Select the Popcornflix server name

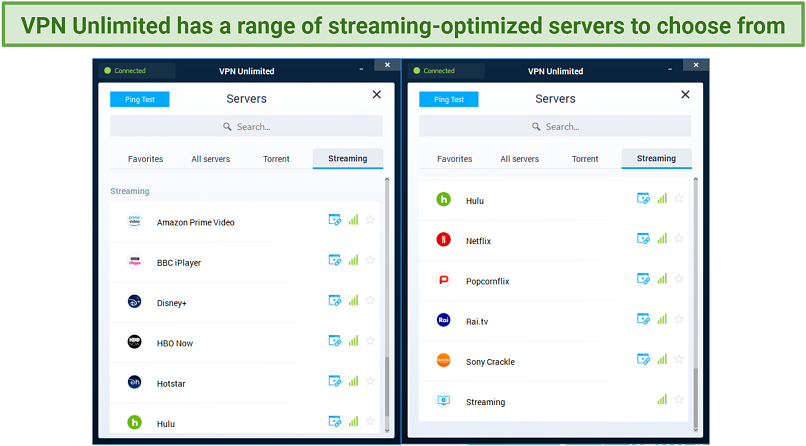pos(487,281)
